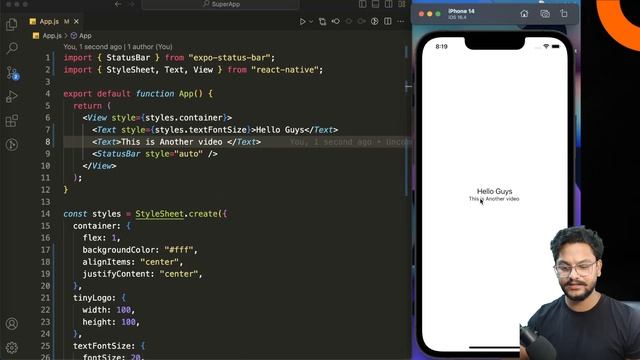Close the App.js tab
Viewport: 640px width, 360px height.
(x=76, y=22)
